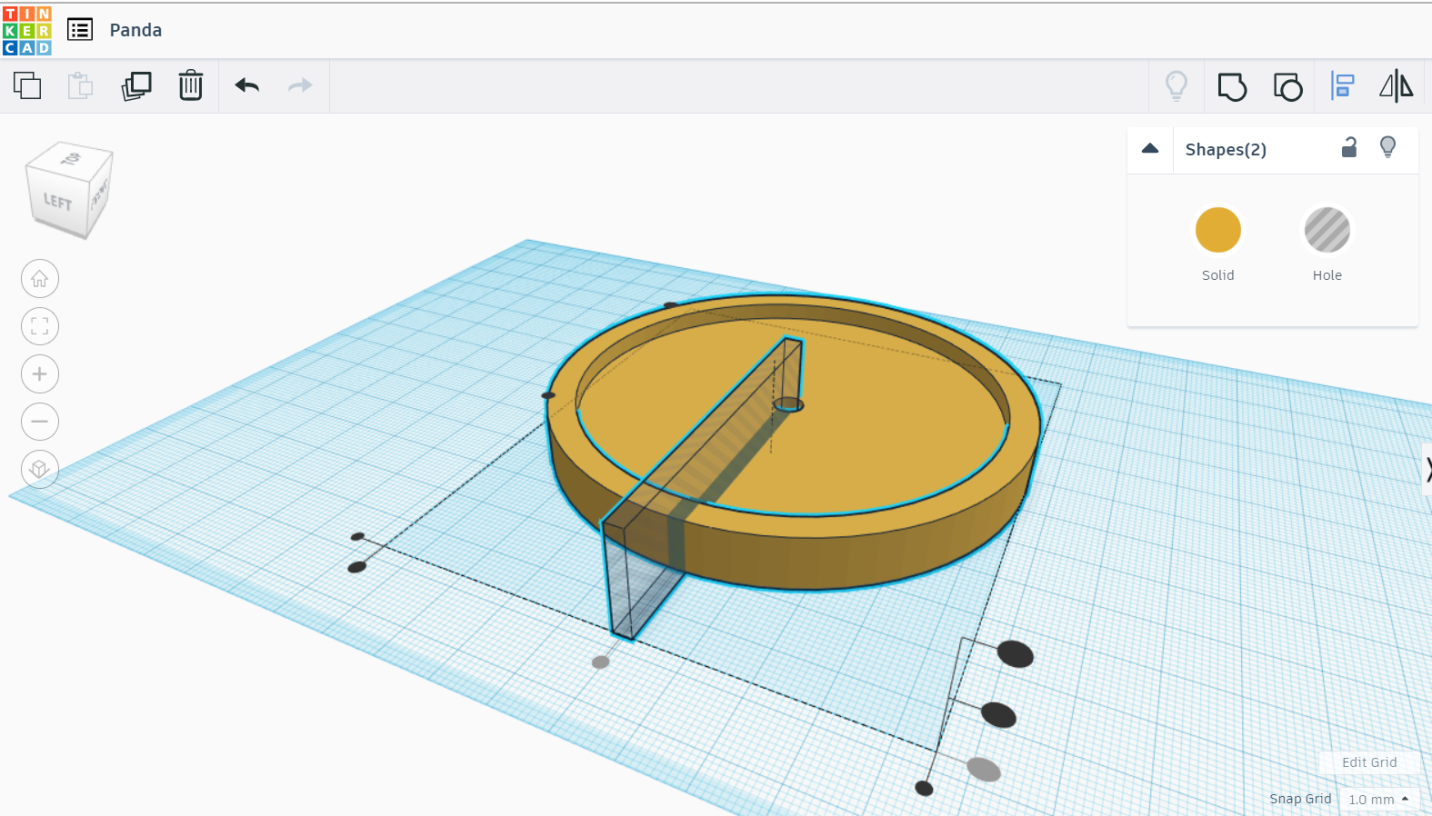Image resolution: width=1432 pixels, height=816 pixels.
Task: Return to the home view
Action: (40, 279)
